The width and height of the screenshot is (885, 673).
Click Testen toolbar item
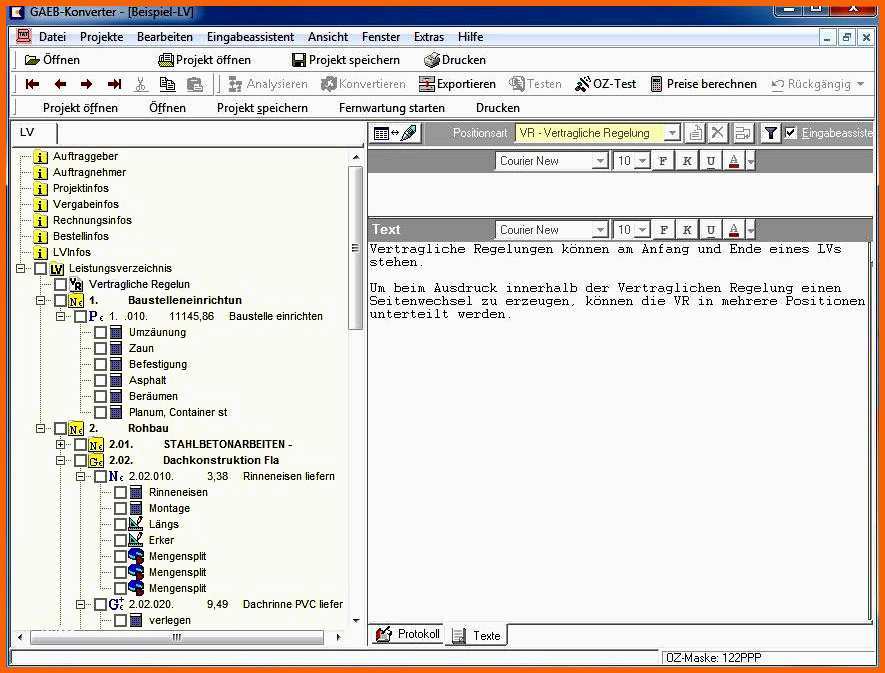(x=535, y=84)
